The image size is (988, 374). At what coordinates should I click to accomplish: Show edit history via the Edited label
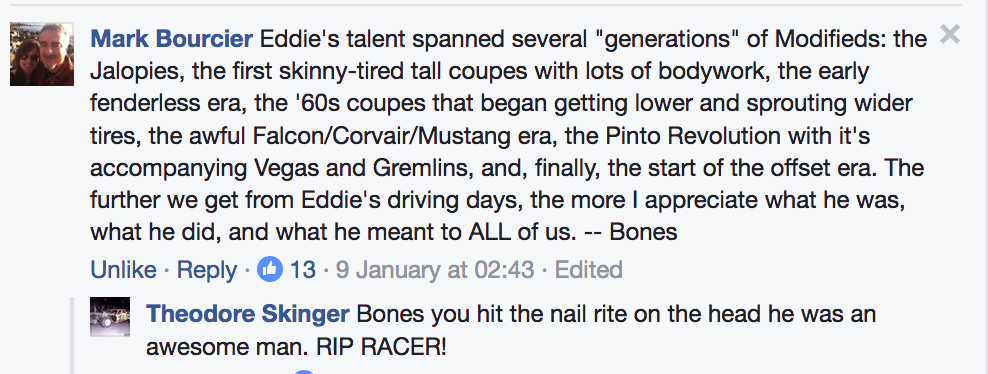pyautogui.click(x=589, y=270)
